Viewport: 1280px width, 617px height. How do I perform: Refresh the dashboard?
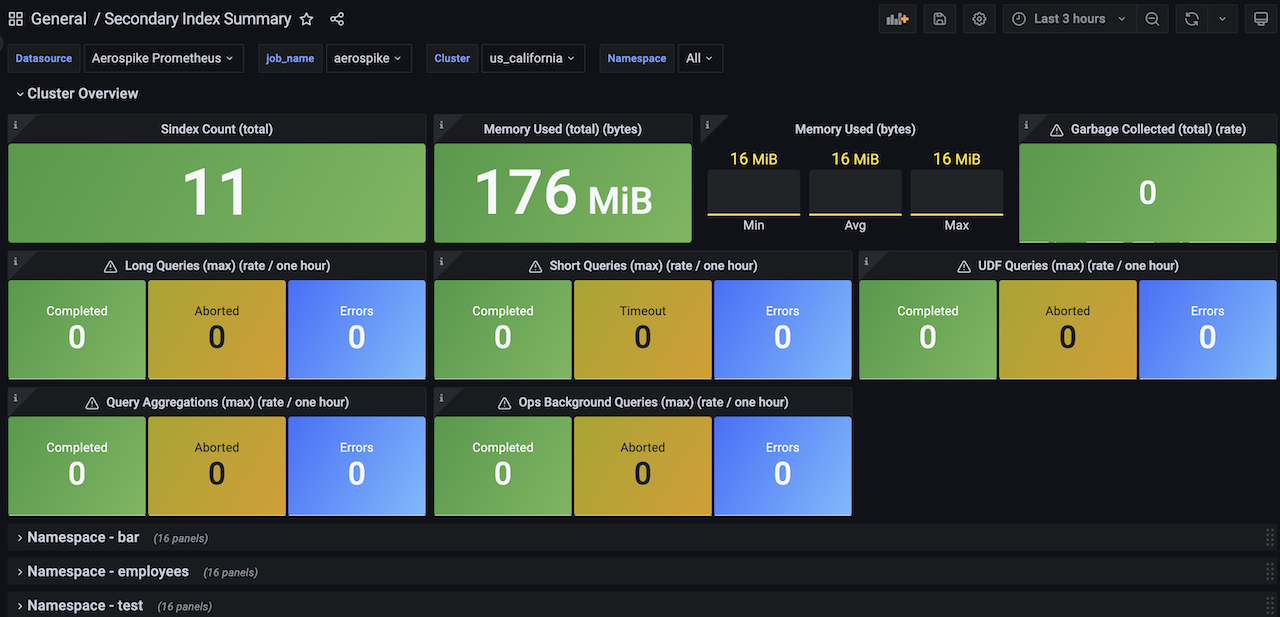coord(1192,19)
